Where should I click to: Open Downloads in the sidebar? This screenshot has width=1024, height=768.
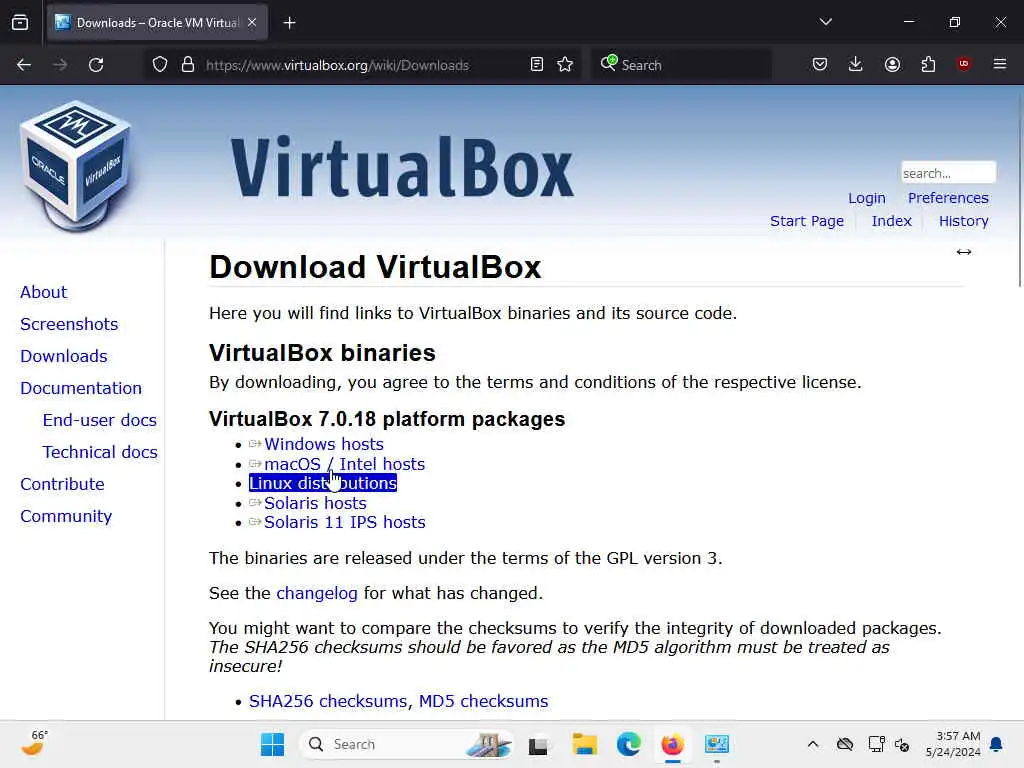click(x=63, y=356)
